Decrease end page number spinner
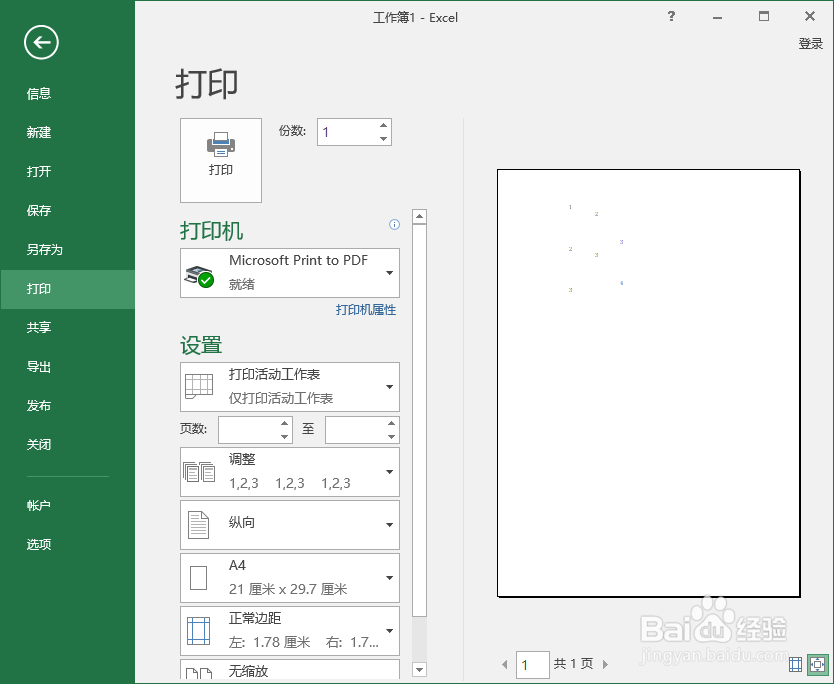 (391, 437)
